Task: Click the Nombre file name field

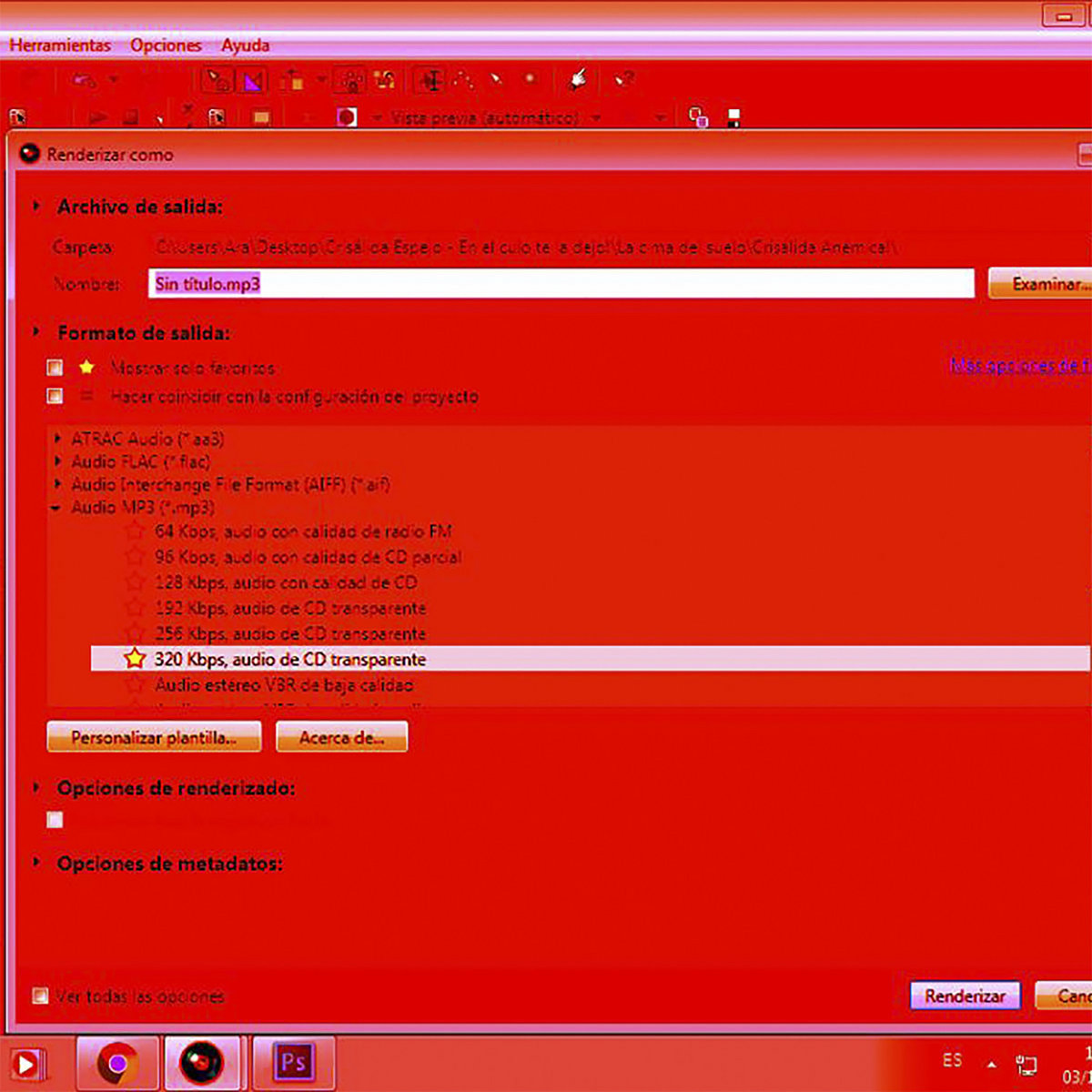Action: click(x=561, y=283)
